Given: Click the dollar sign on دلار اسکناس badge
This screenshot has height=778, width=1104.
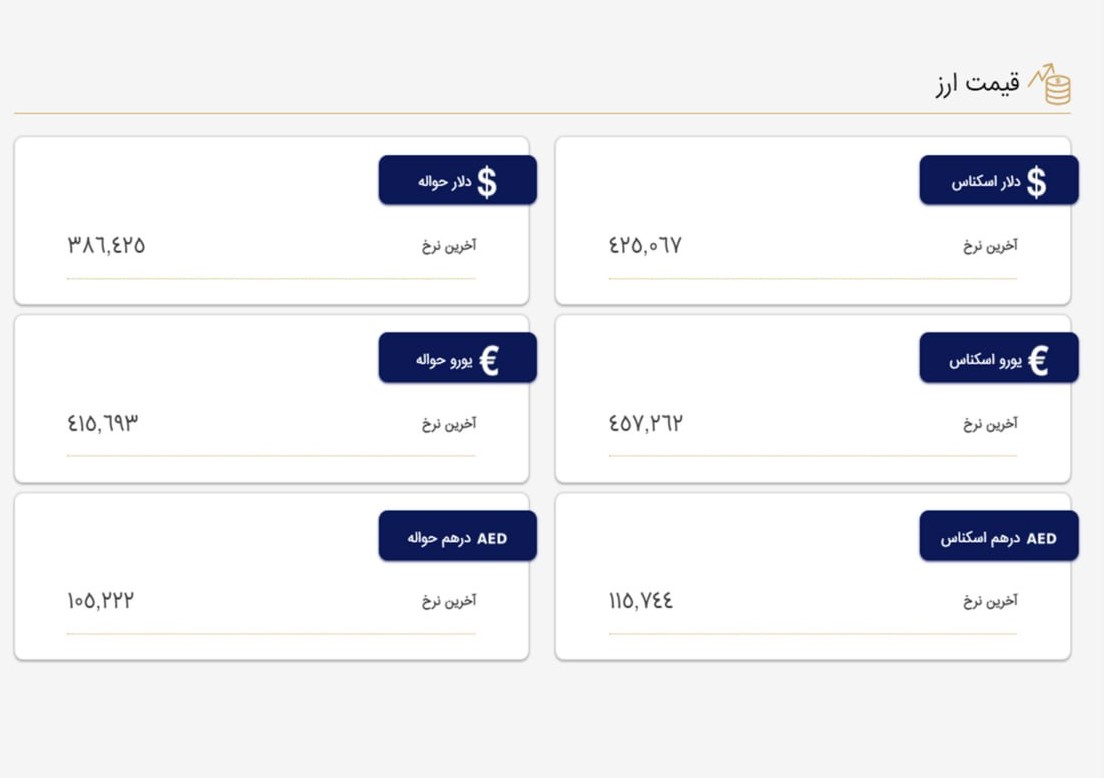Looking at the screenshot, I should coord(1036,182).
